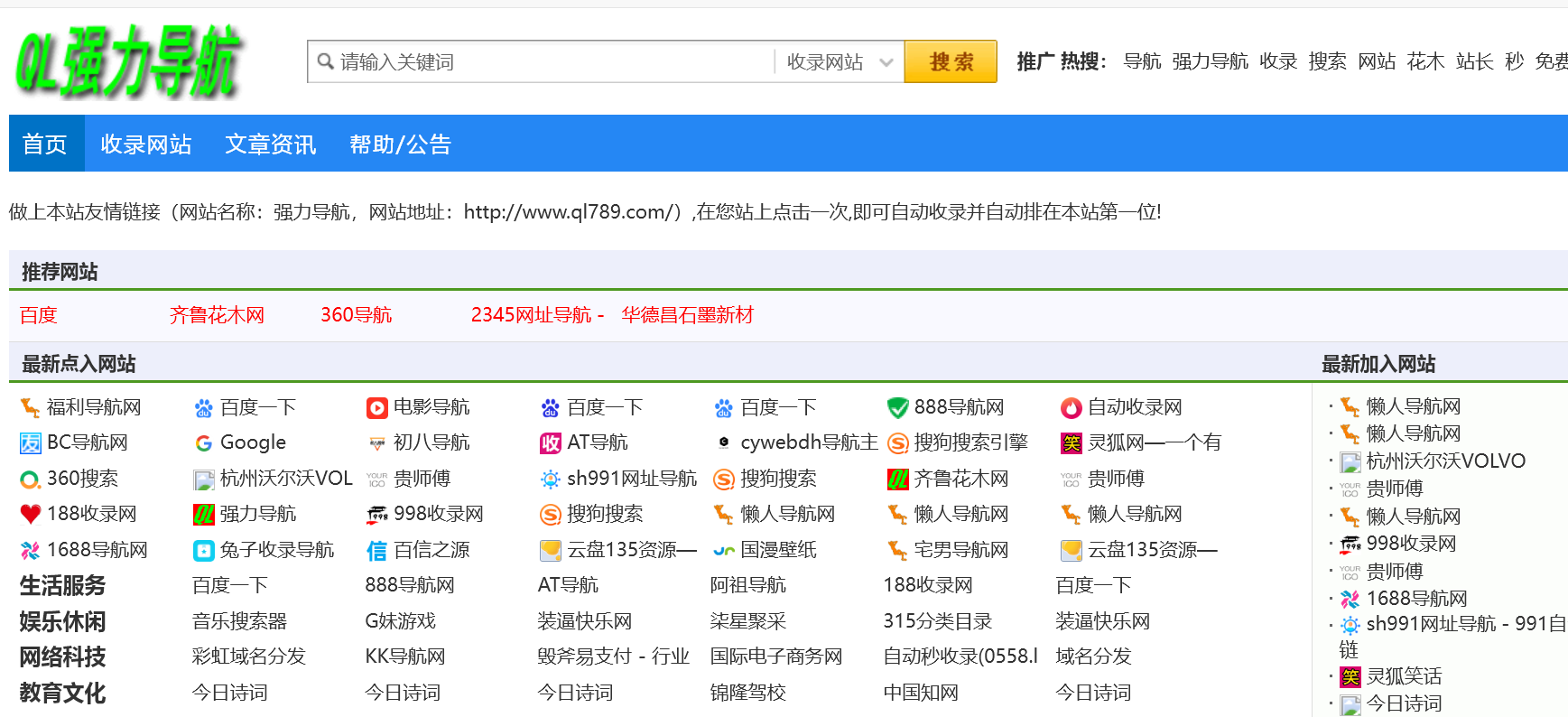1568x717 pixels.
Task: Click the magnifier icon in search box
Action: point(325,61)
